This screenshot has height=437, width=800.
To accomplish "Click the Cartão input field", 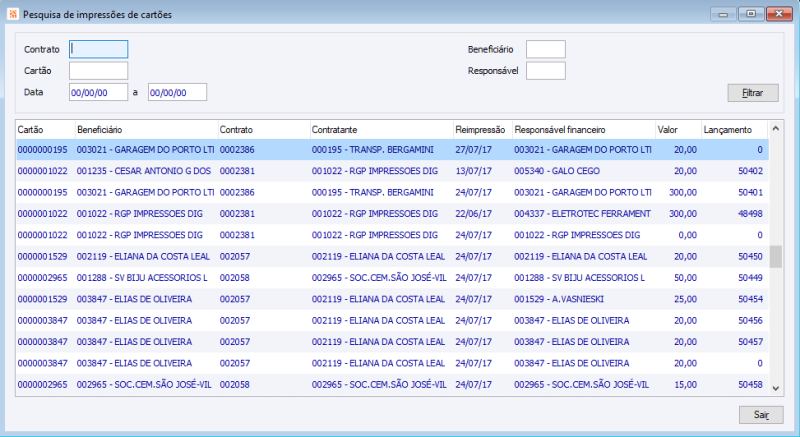I will click(x=98, y=71).
